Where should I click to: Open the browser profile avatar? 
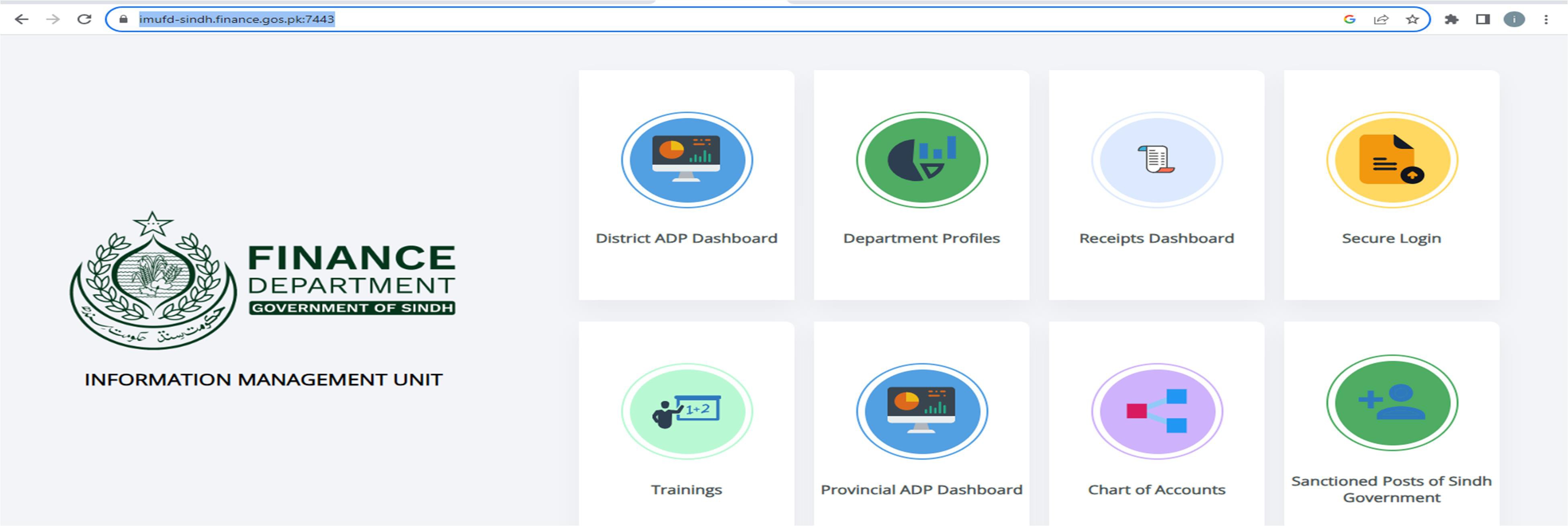pos(1514,19)
